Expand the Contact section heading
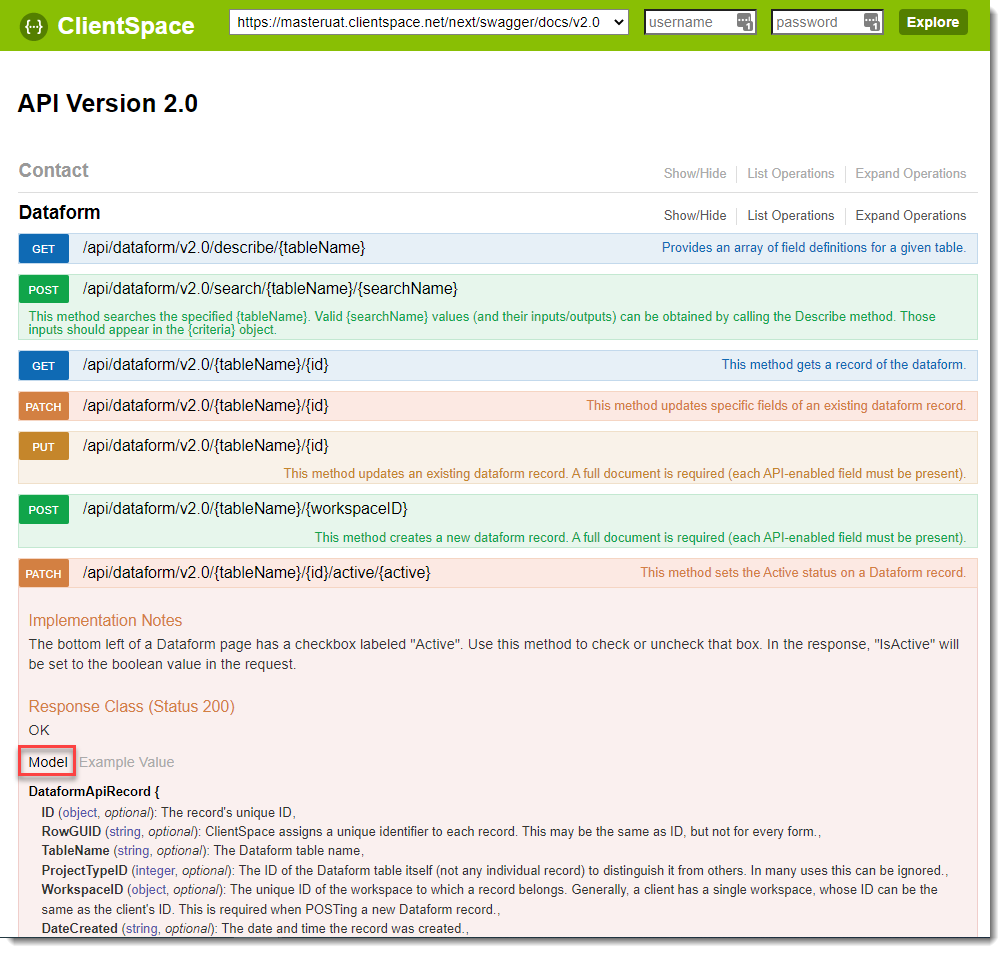The height and width of the screenshot is (953, 1005). point(54,170)
